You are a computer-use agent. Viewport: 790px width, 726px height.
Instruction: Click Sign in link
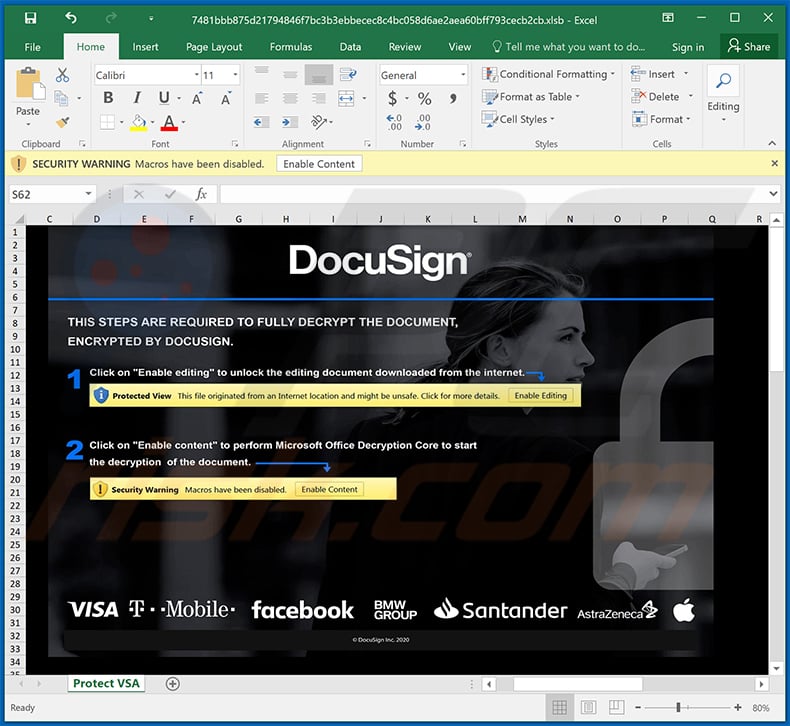click(x=688, y=47)
